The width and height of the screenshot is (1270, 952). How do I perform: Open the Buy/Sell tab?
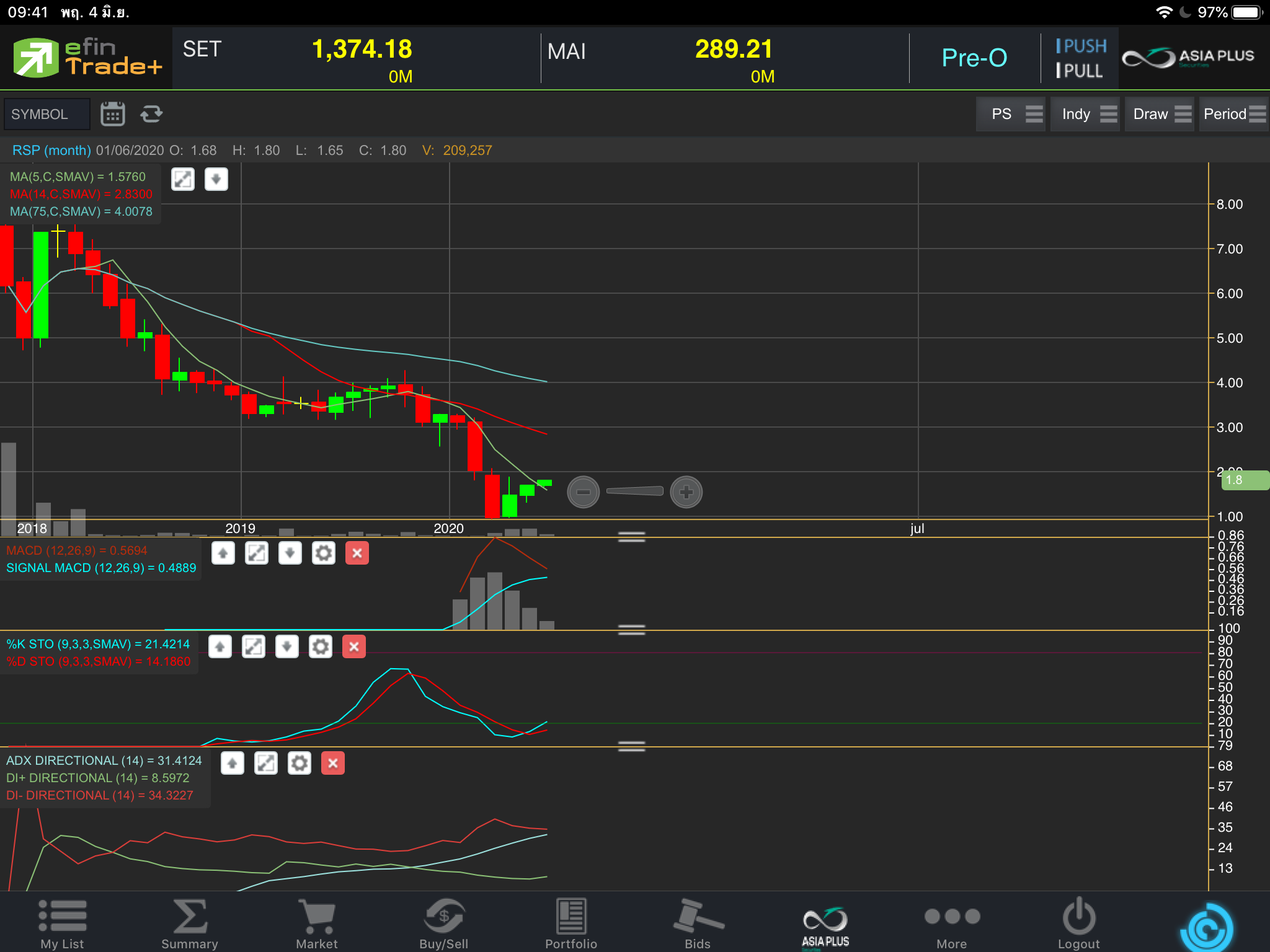(443, 923)
